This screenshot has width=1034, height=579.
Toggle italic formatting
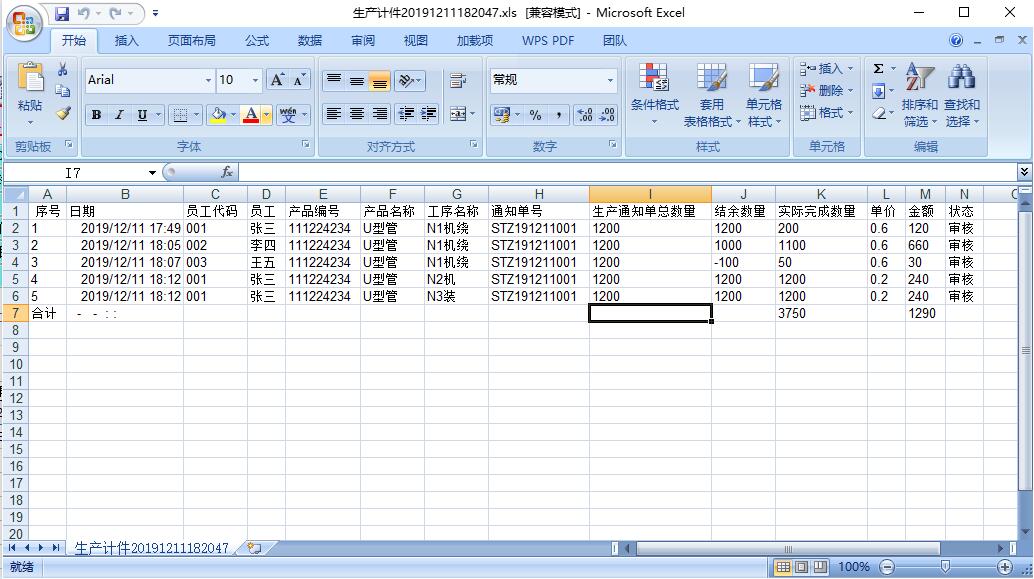(x=119, y=115)
